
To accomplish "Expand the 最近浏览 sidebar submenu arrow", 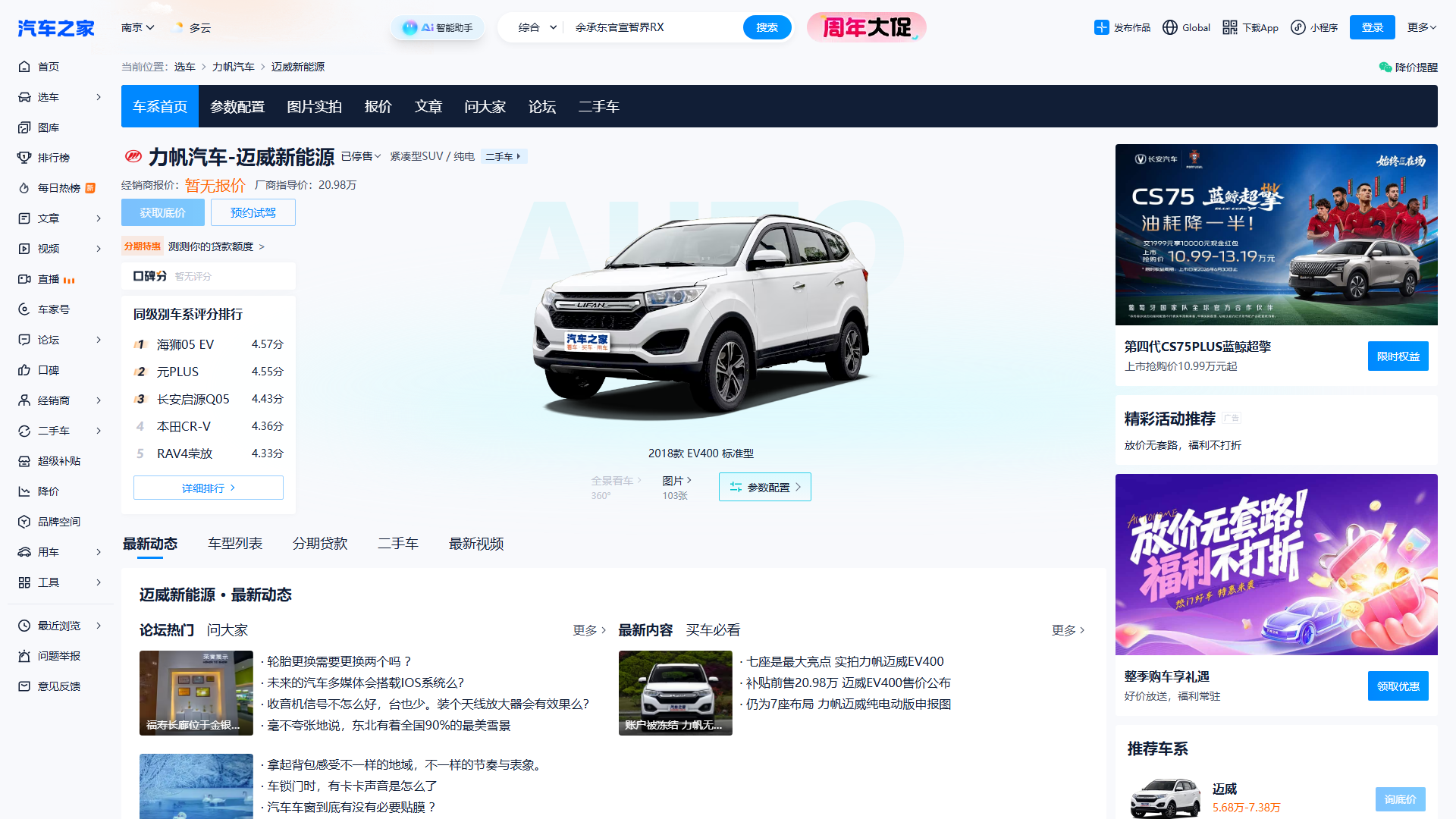I will 99,626.
